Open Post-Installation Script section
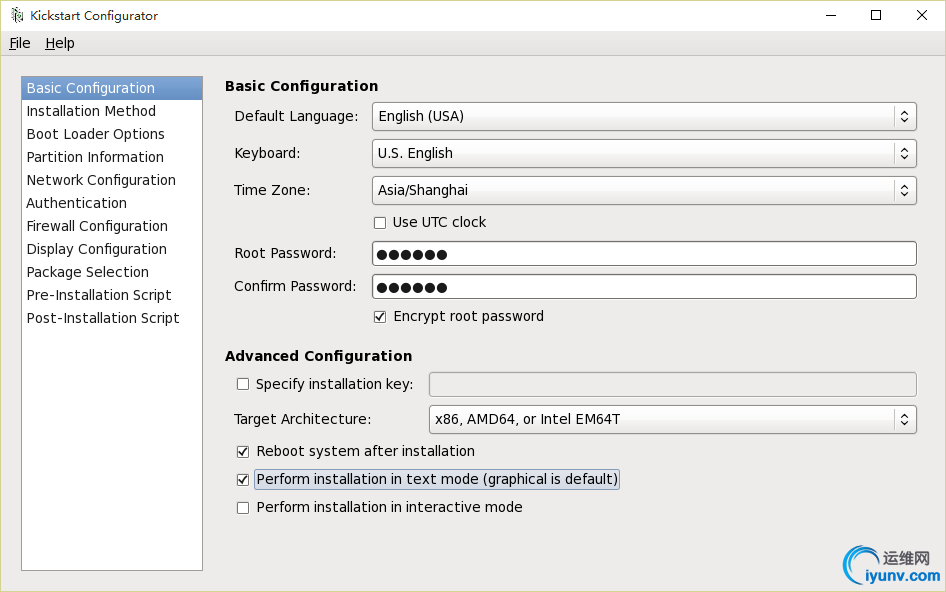The image size is (946, 592). pos(112,317)
